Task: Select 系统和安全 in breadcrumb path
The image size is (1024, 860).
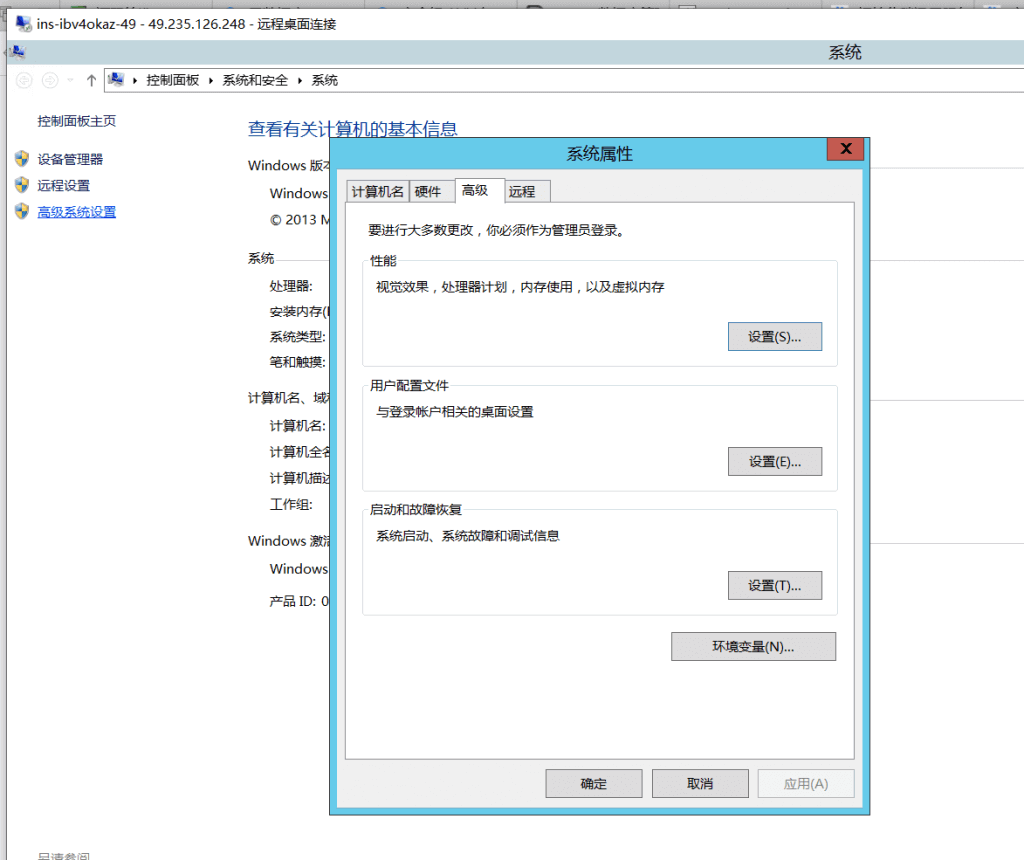Action: point(255,80)
